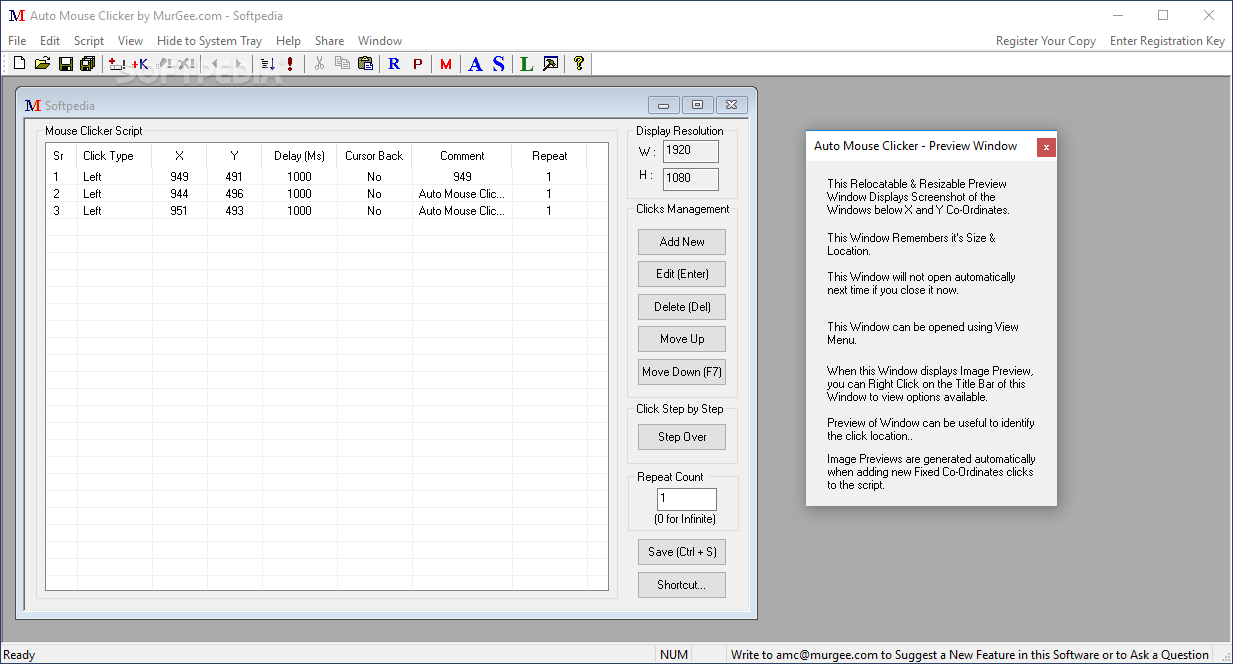Viewport: 1233px width, 664px height.
Task: Minimize the inner Softpedia script window
Action: (664, 105)
